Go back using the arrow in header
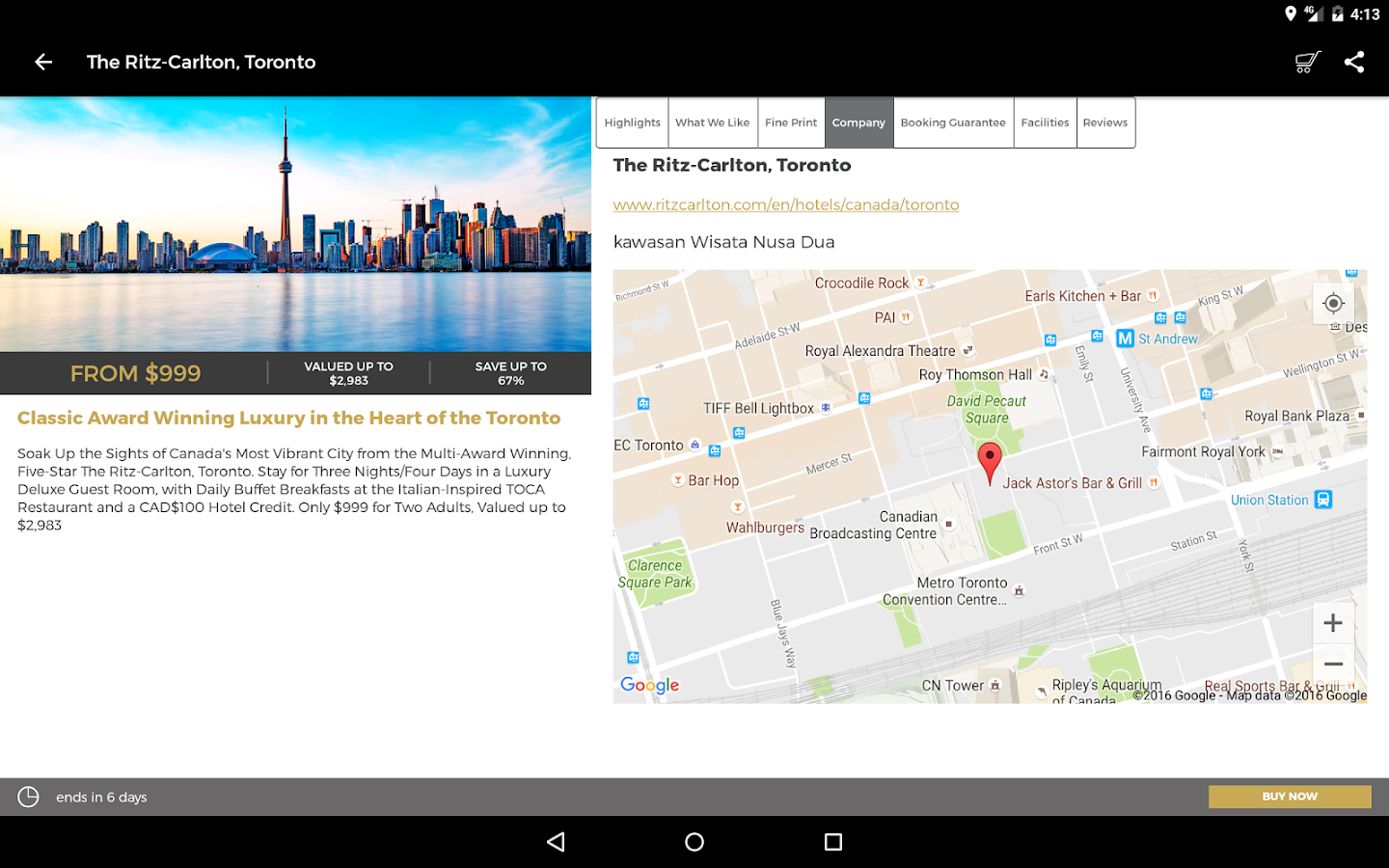The width and height of the screenshot is (1389, 868). click(x=43, y=62)
